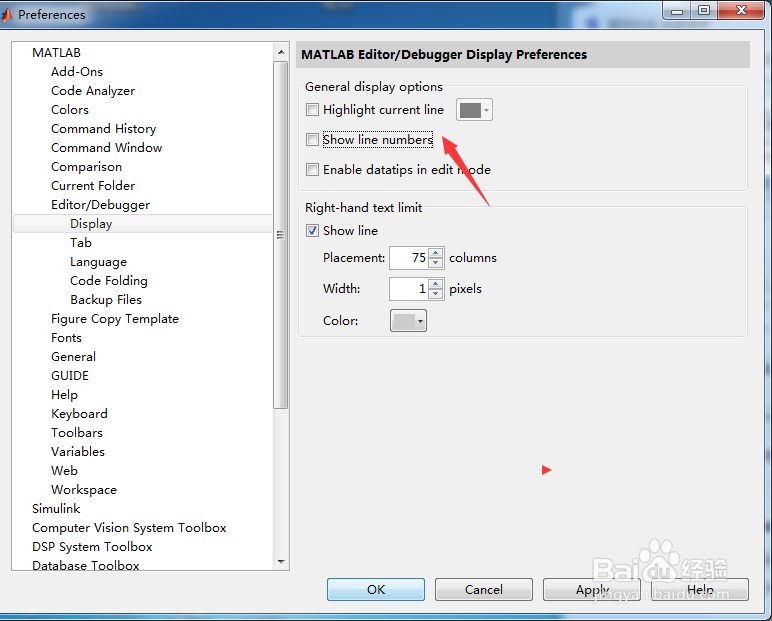Open Keyboard preferences

click(79, 414)
